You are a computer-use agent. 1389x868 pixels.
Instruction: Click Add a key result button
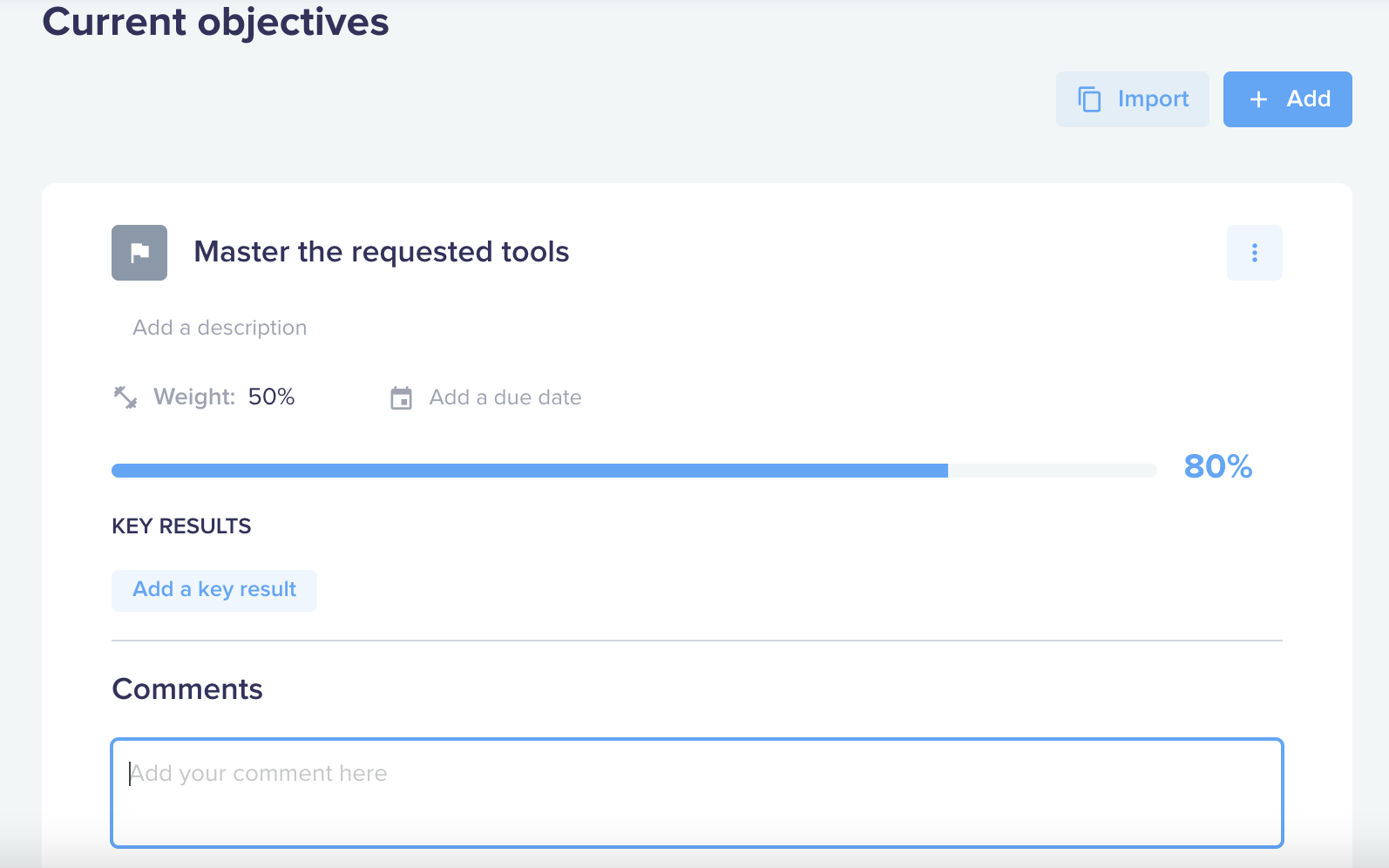click(214, 590)
